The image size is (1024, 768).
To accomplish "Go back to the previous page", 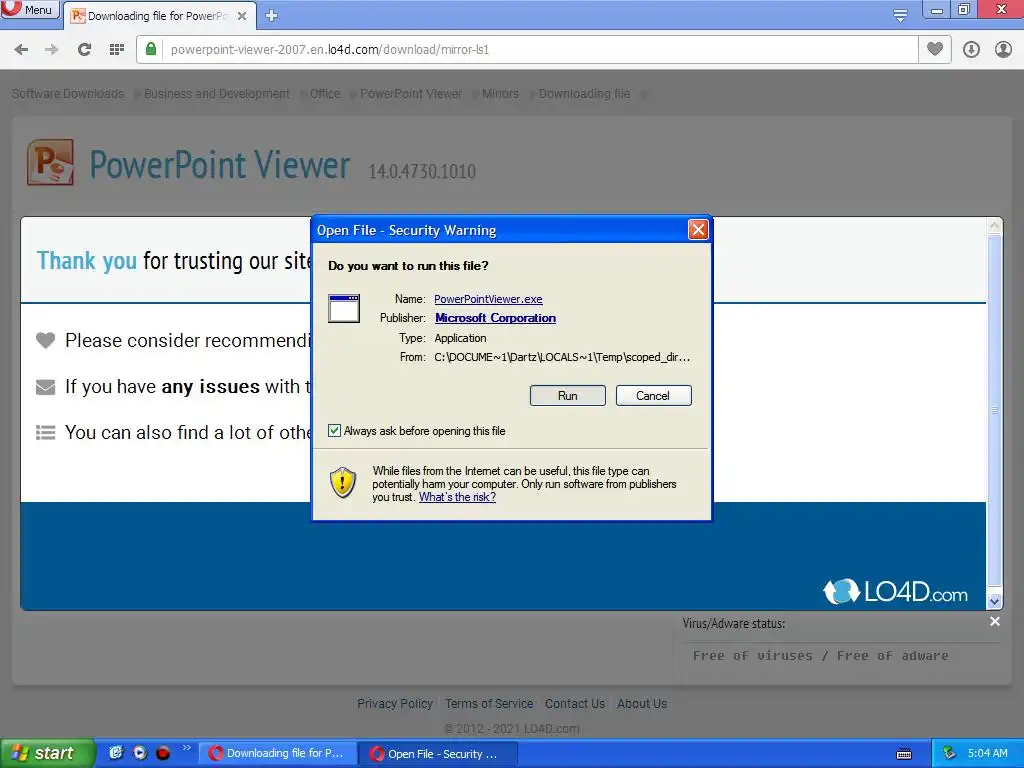I will click(x=21, y=50).
